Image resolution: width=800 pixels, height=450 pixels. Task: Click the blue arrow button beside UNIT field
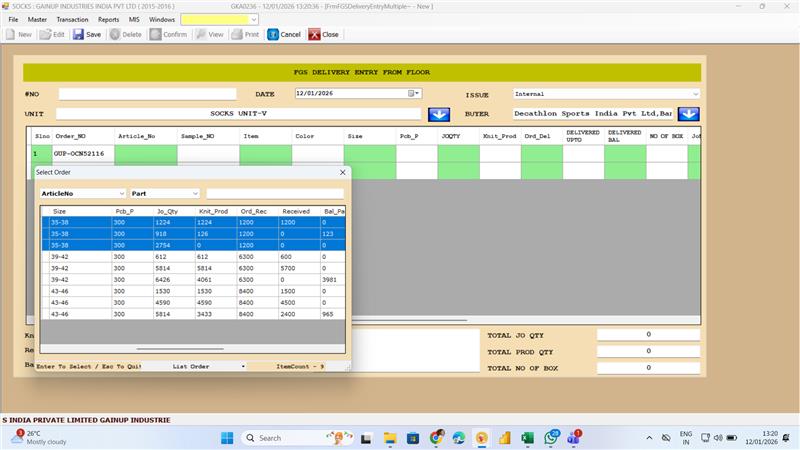click(x=438, y=114)
